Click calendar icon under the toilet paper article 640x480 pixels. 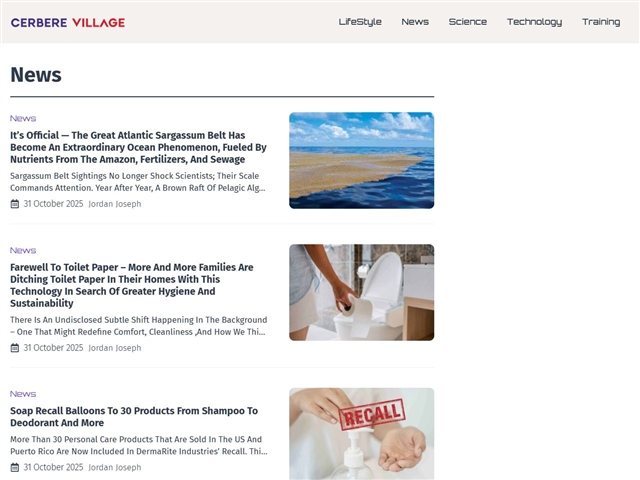(x=15, y=348)
